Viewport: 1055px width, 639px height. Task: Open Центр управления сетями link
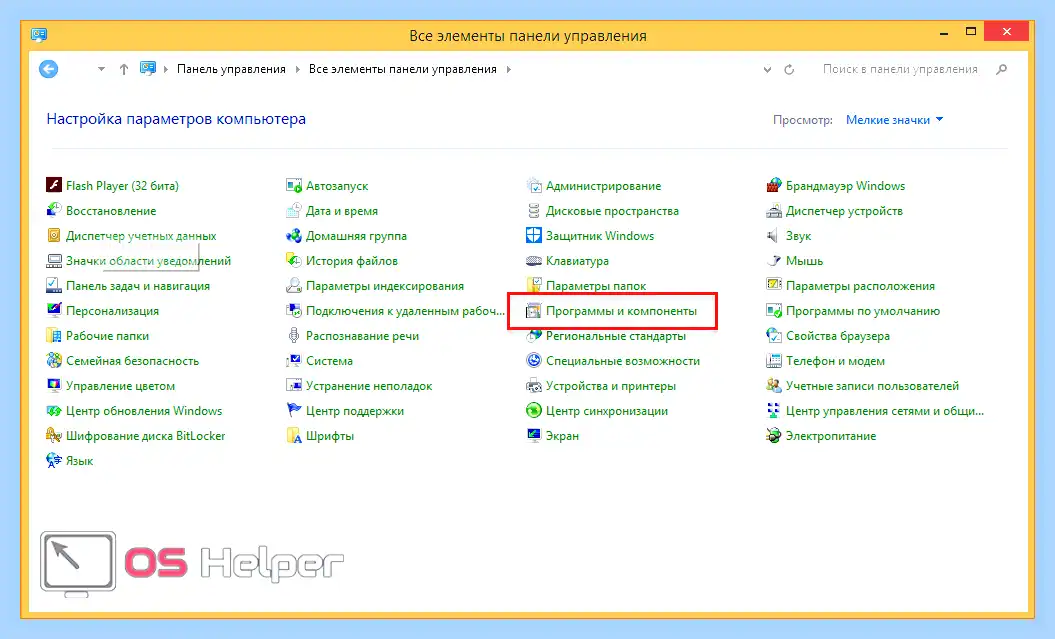pos(885,410)
